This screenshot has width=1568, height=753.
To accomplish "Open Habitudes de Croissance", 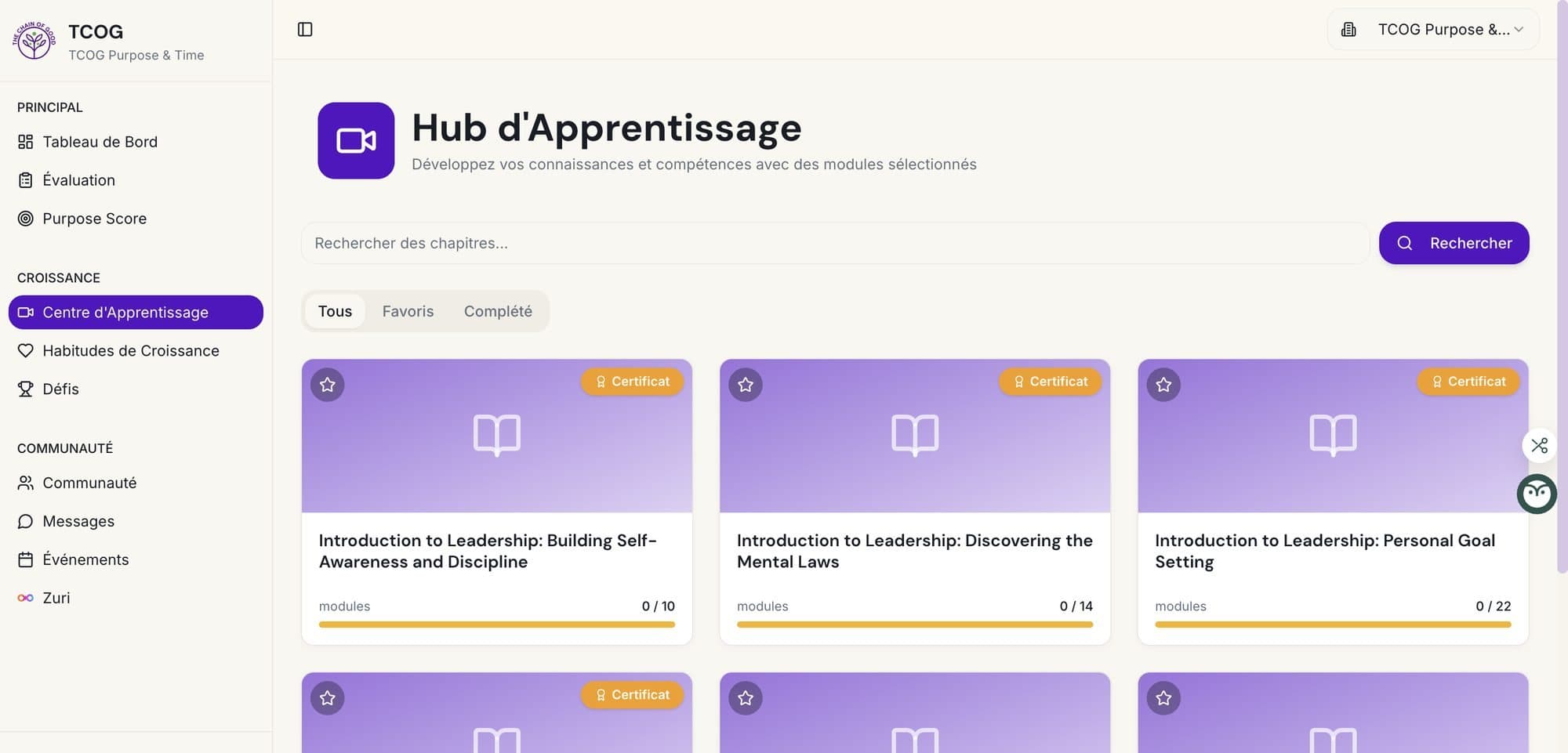I will click(136, 351).
